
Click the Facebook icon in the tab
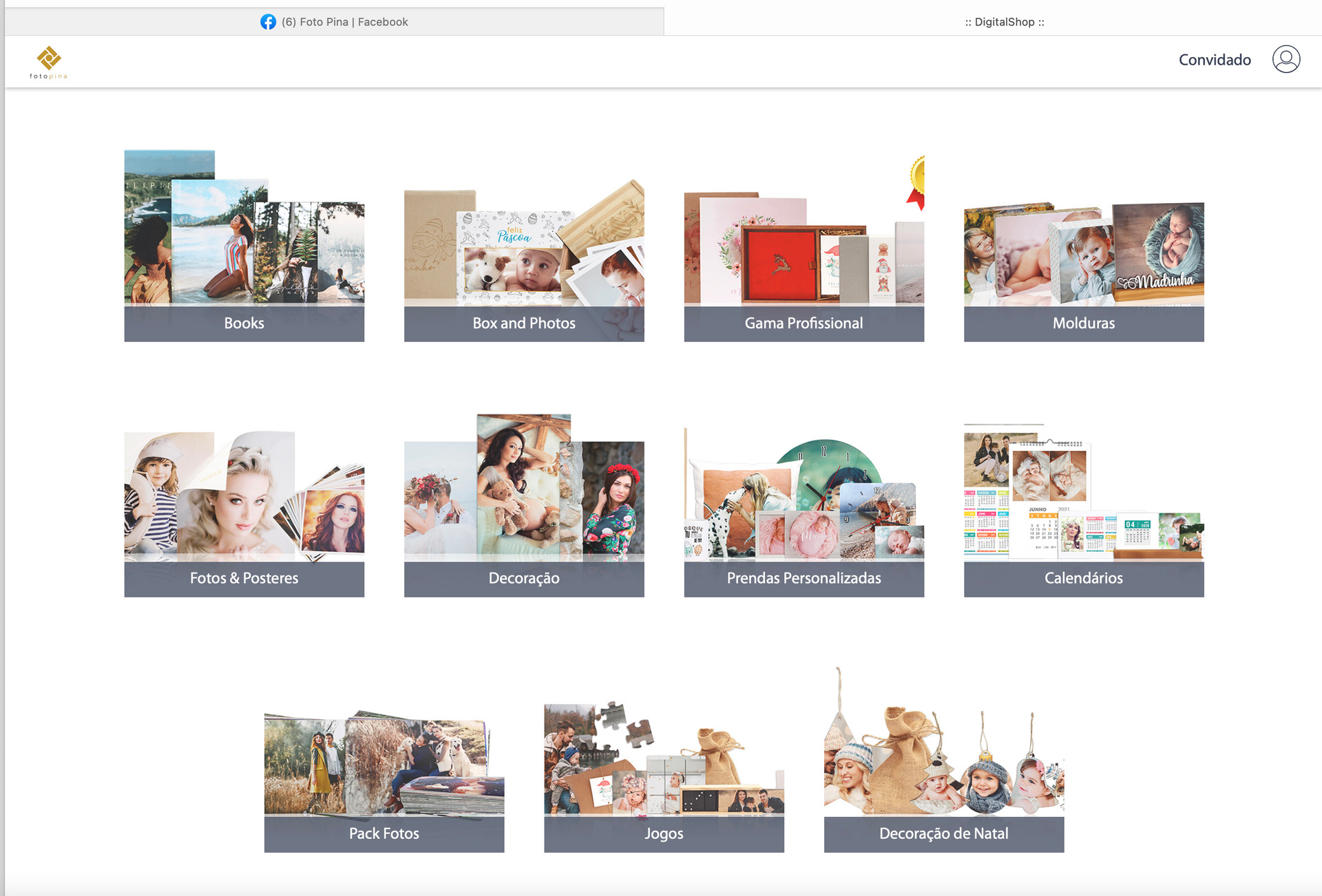tap(268, 22)
